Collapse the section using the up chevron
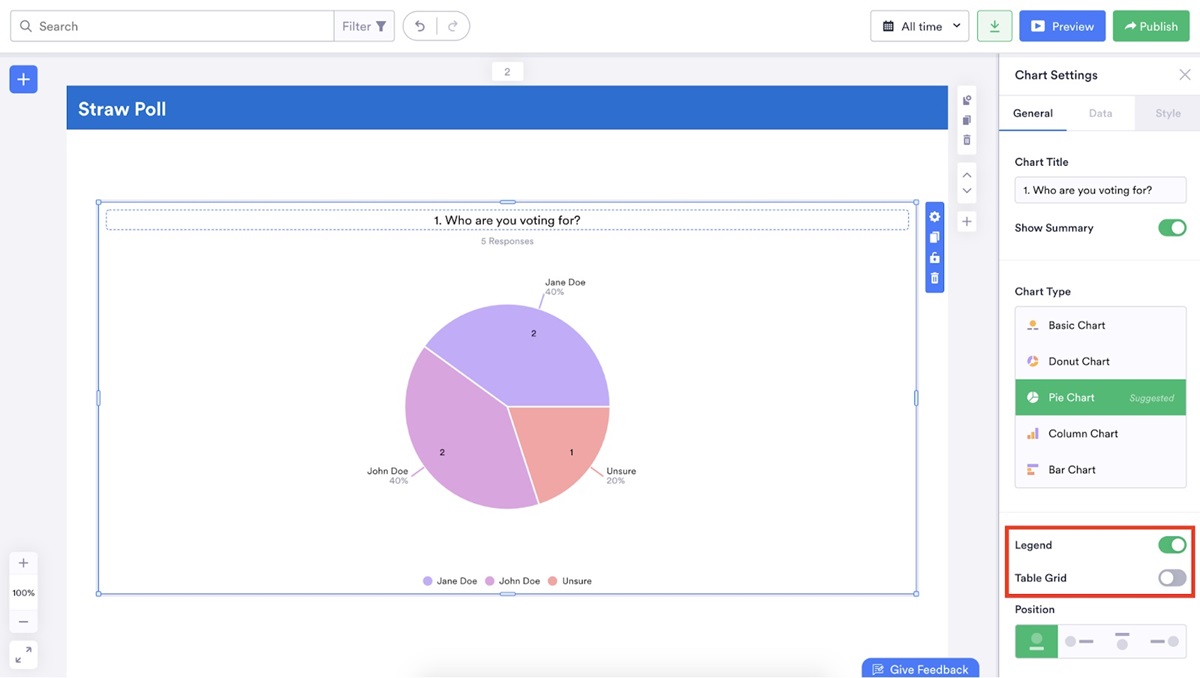The width and height of the screenshot is (1200, 678). point(966,174)
